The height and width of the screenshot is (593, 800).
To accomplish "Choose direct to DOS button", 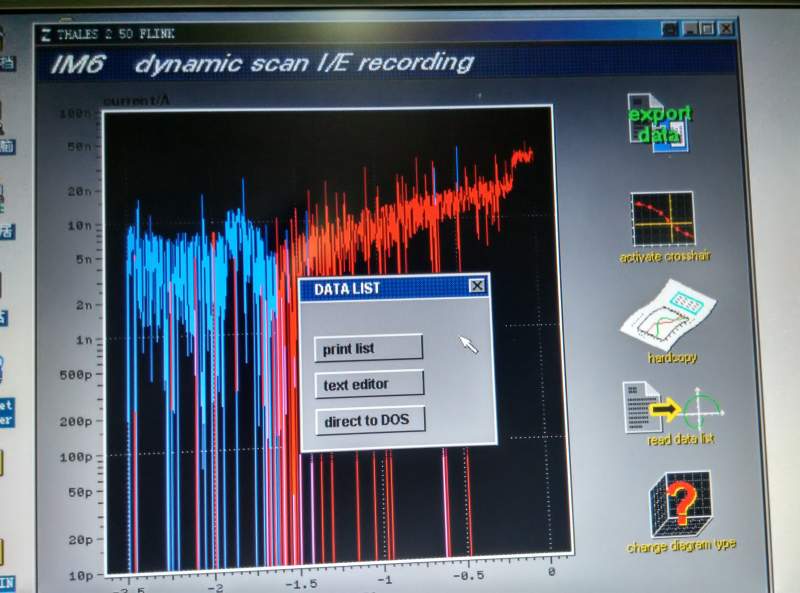I will (x=370, y=421).
